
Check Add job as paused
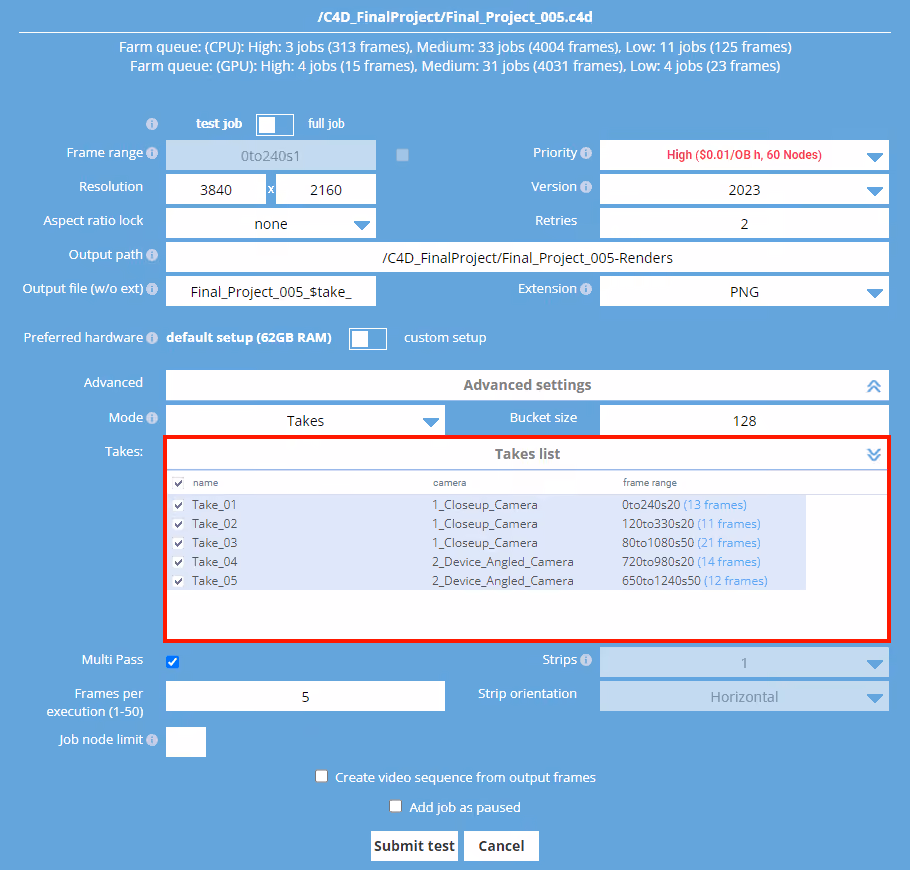click(x=396, y=806)
